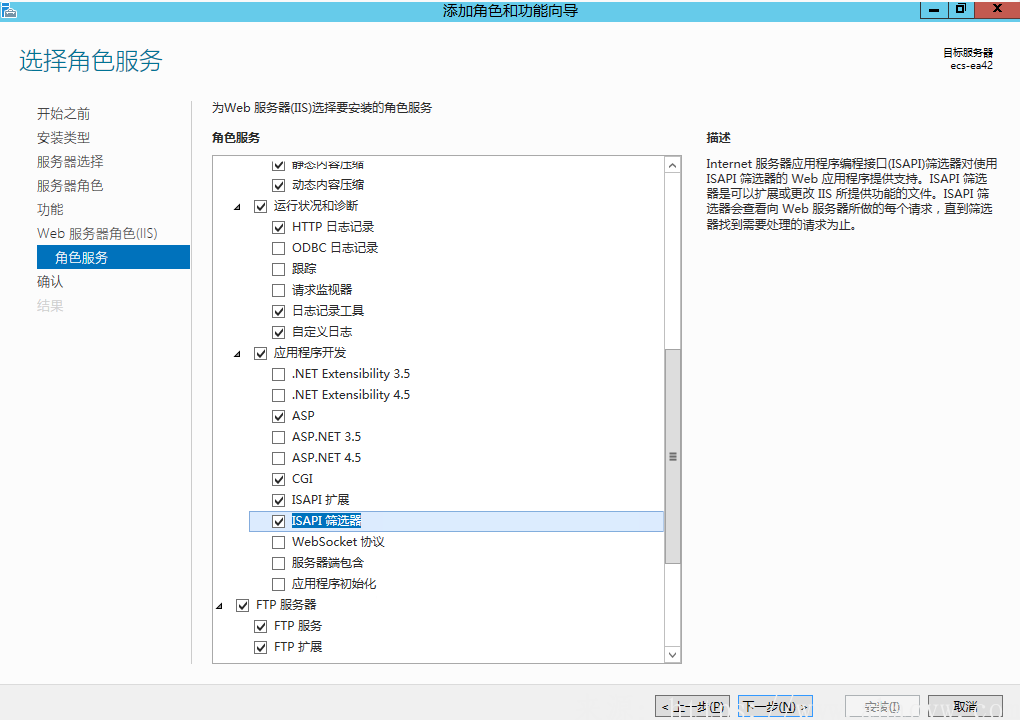
Task: Click the scrollbar up arrow
Action: pos(672,164)
